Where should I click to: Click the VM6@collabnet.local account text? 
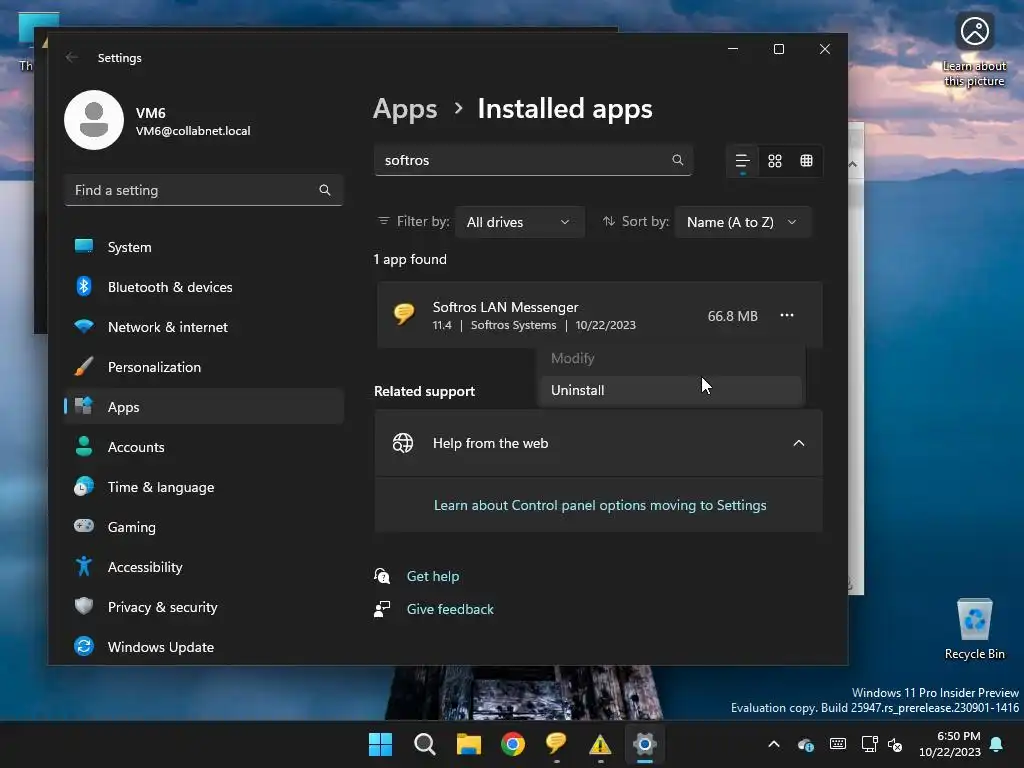click(193, 131)
